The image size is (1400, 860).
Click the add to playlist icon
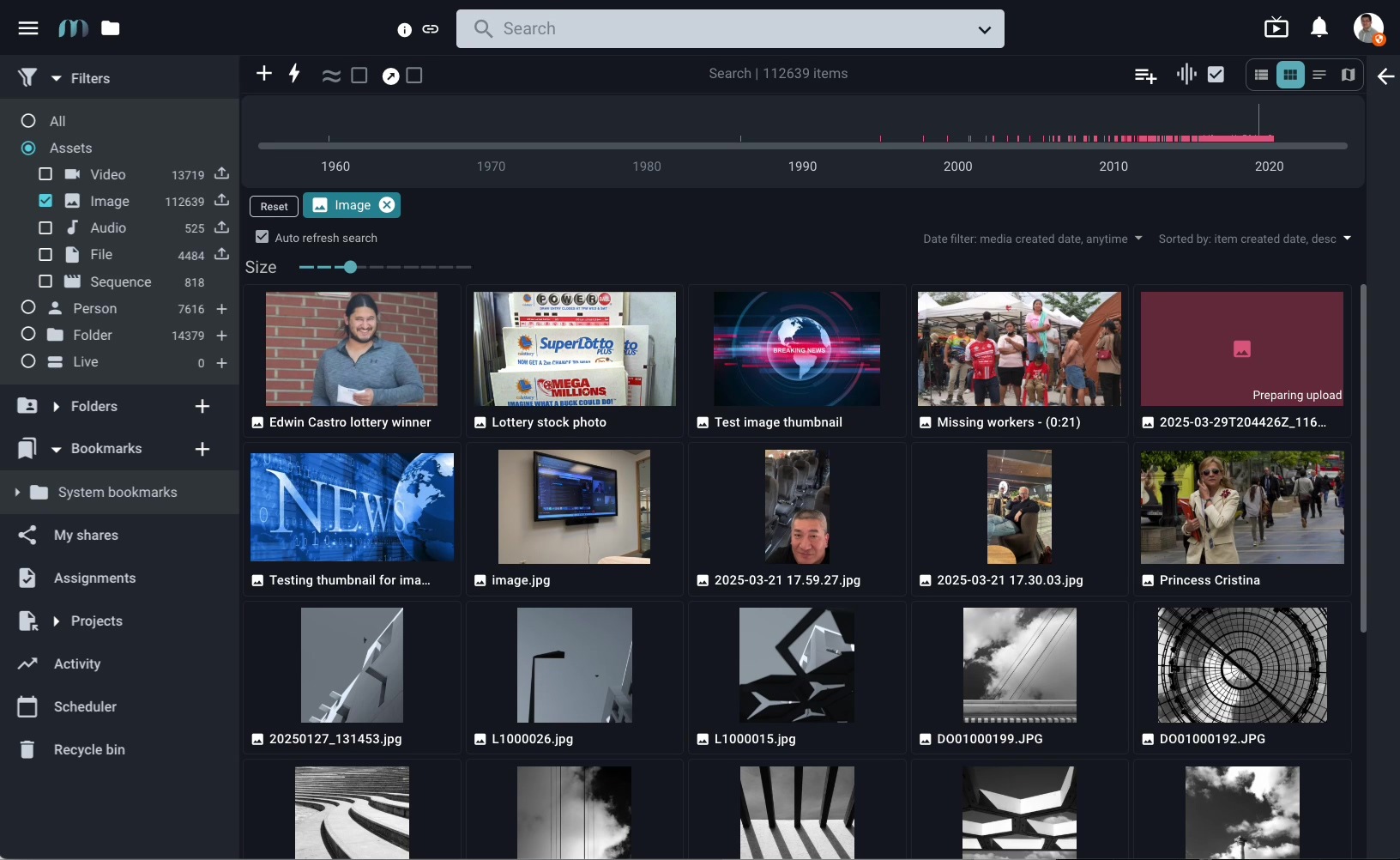[x=1145, y=76]
